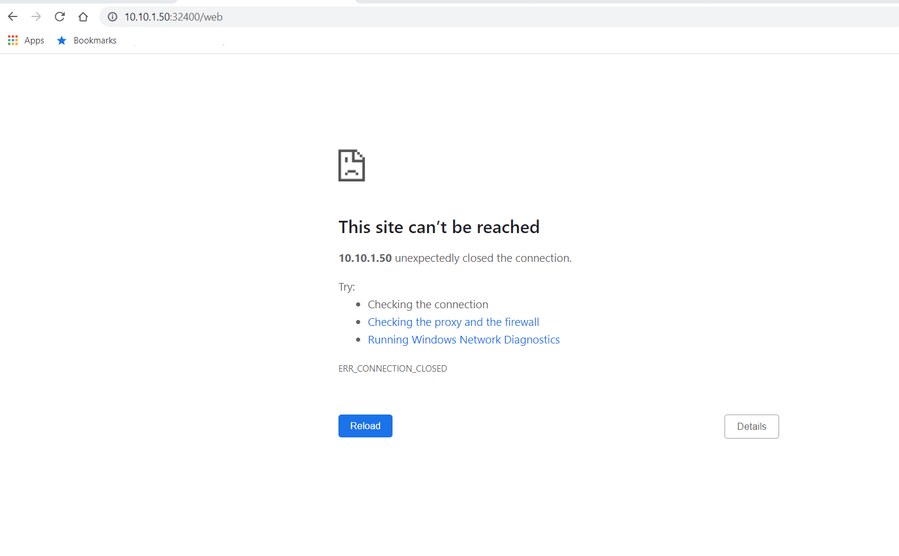The width and height of the screenshot is (899, 556).
Task: Click the forward navigation arrow
Action: point(36,17)
